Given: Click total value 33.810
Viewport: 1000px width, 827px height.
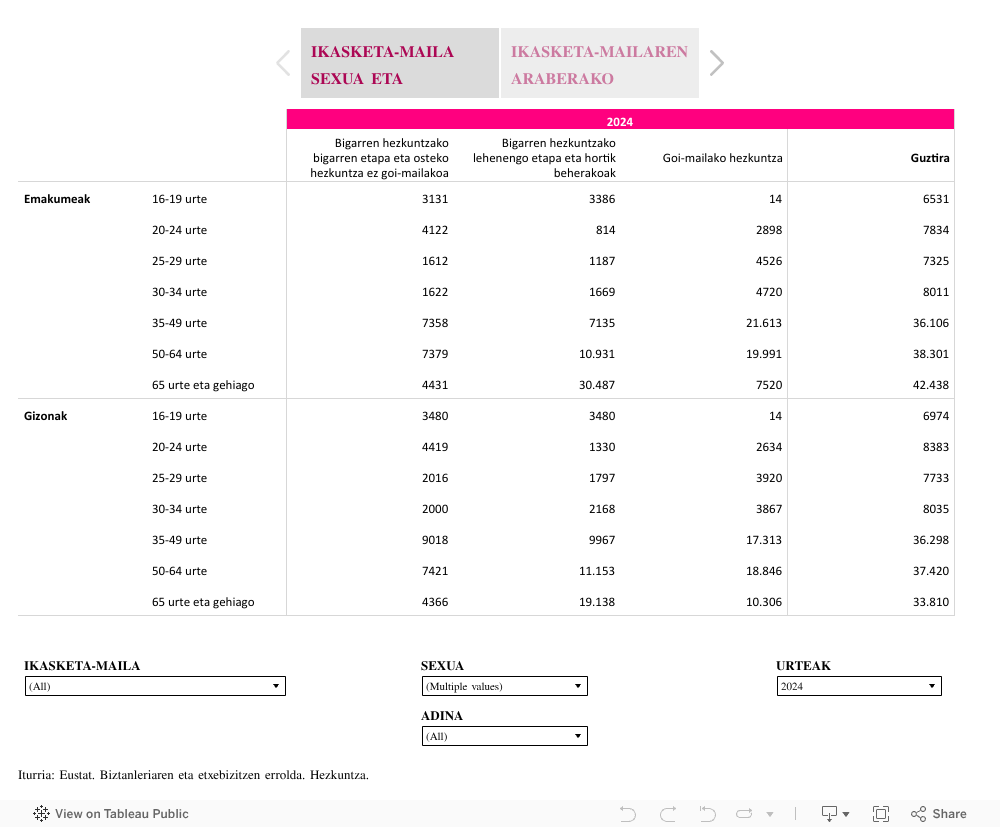Looking at the screenshot, I should point(931,602).
